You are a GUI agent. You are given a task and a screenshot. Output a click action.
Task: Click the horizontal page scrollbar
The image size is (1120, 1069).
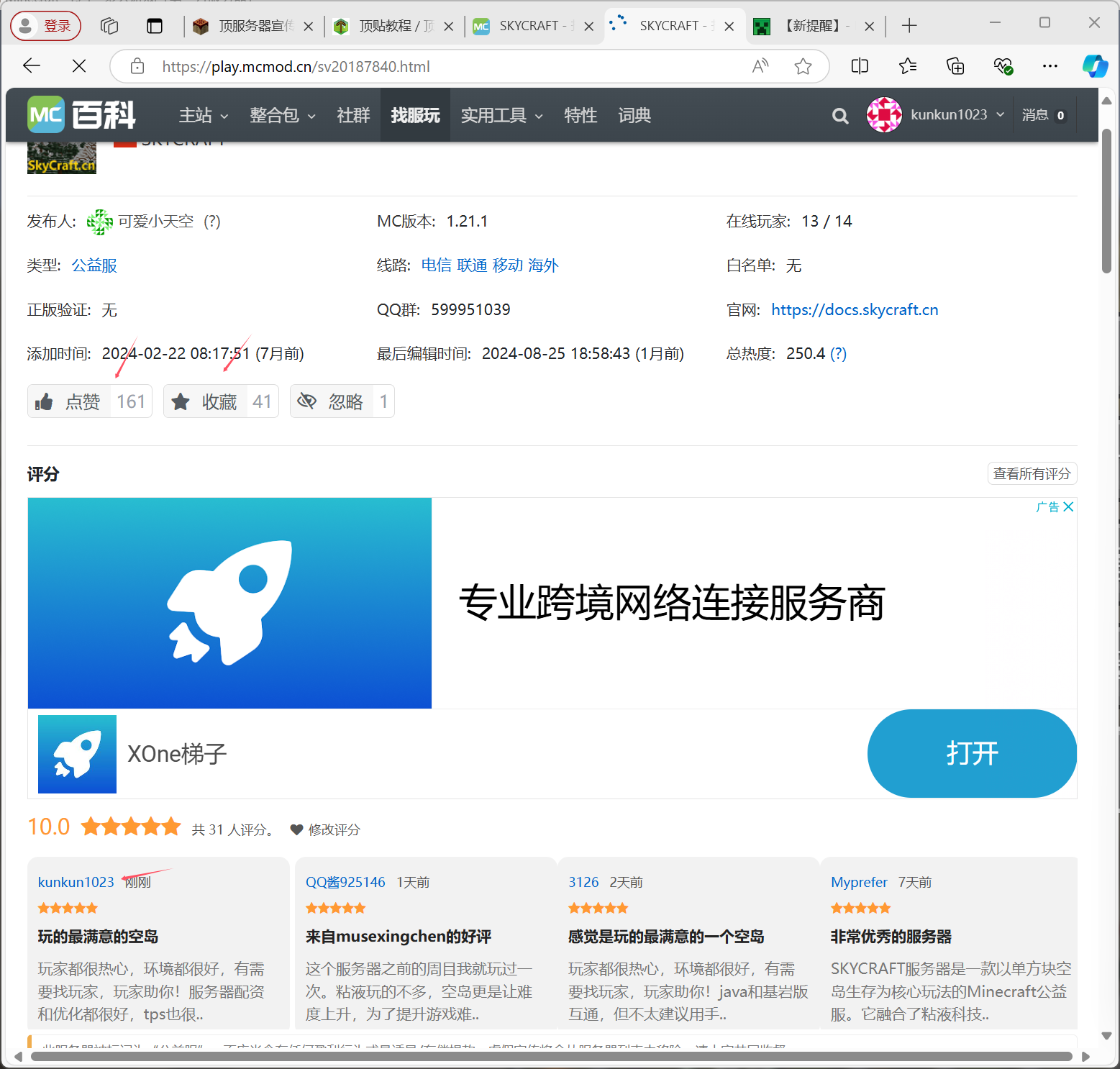pos(552,1056)
